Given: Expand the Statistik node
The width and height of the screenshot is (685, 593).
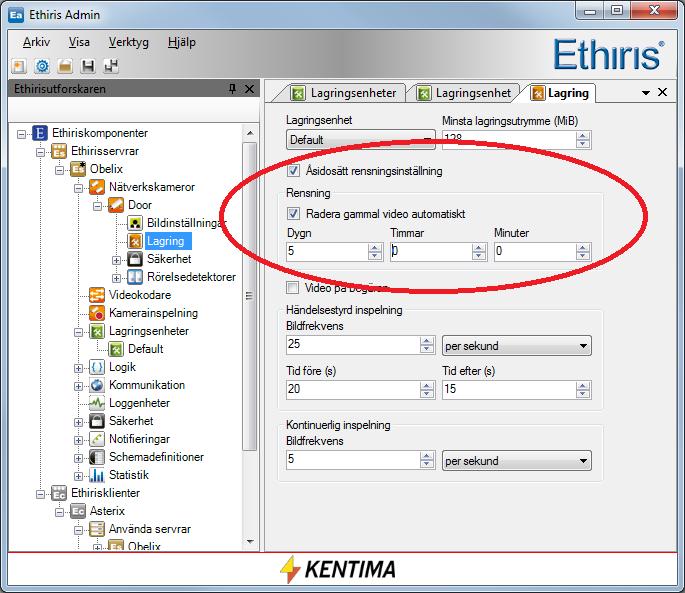Looking at the screenshot, I should (78, 476).
